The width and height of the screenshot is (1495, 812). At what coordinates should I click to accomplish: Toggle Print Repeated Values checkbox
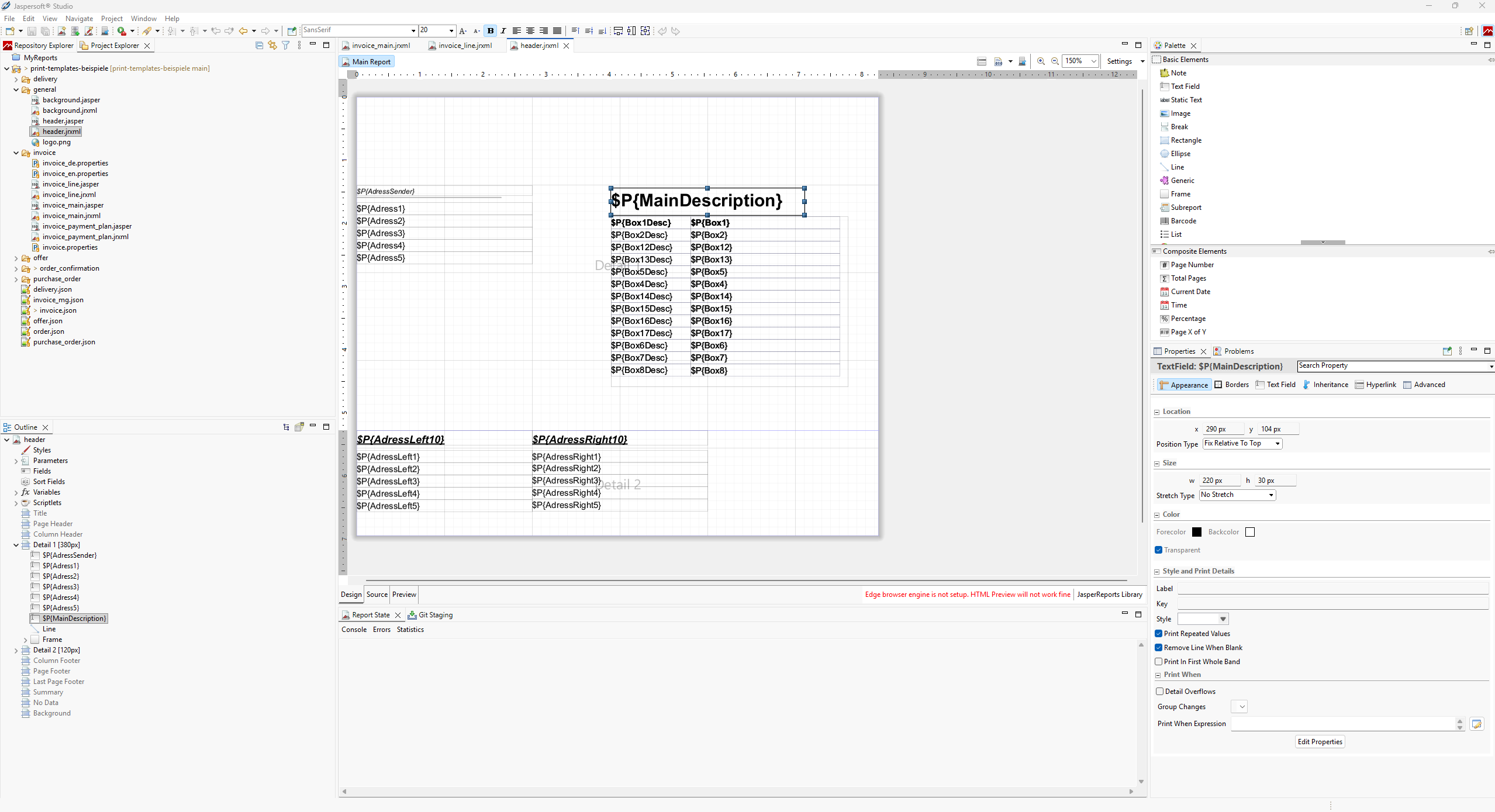1159,634
